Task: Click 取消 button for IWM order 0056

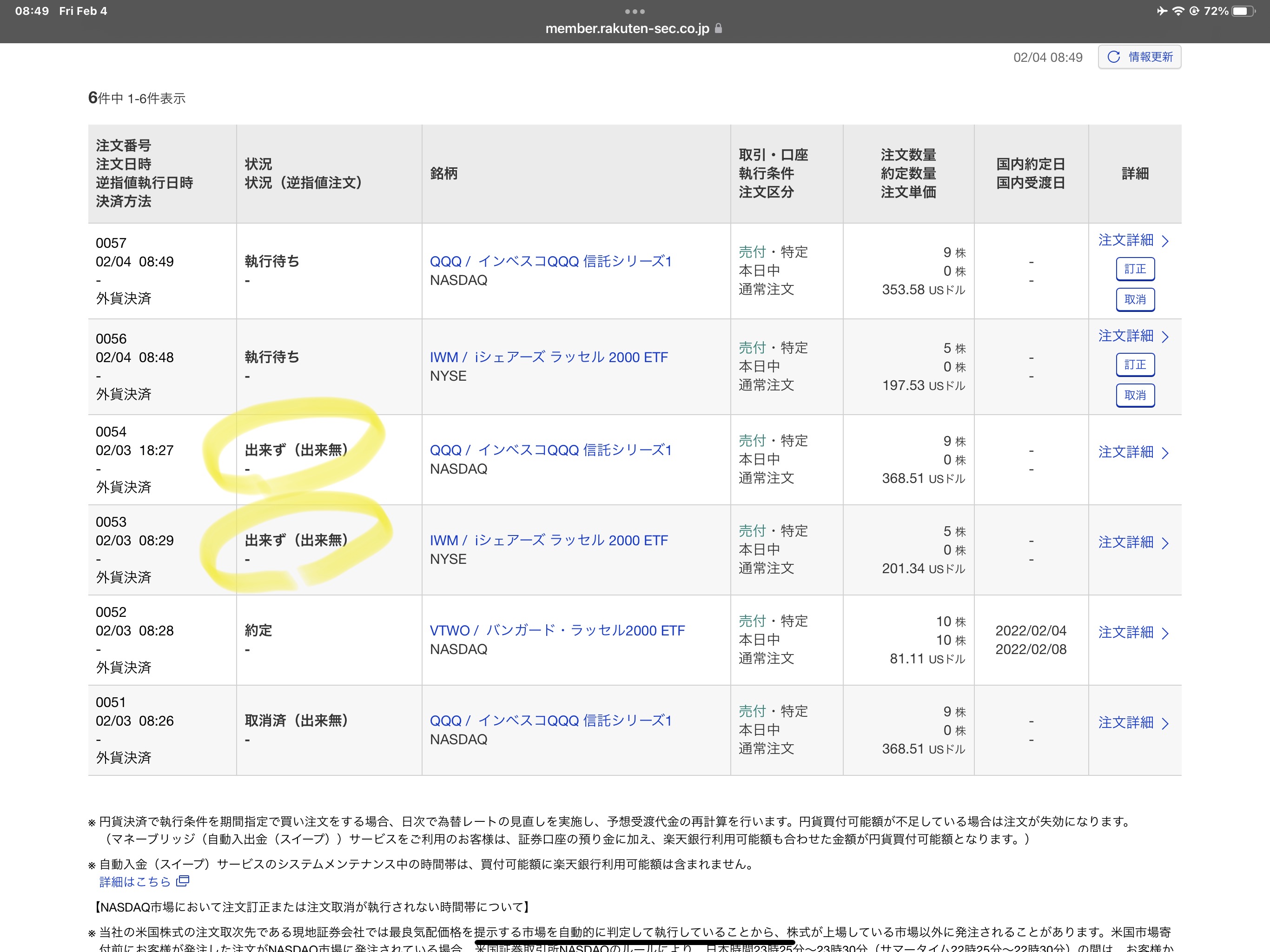Action: click(x=1135, y=395)
